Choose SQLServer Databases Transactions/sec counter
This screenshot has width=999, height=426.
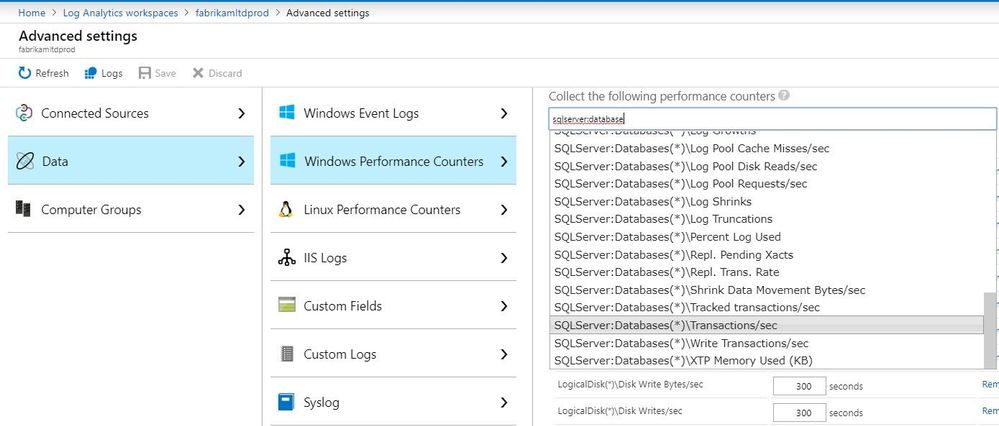[766, 325]
